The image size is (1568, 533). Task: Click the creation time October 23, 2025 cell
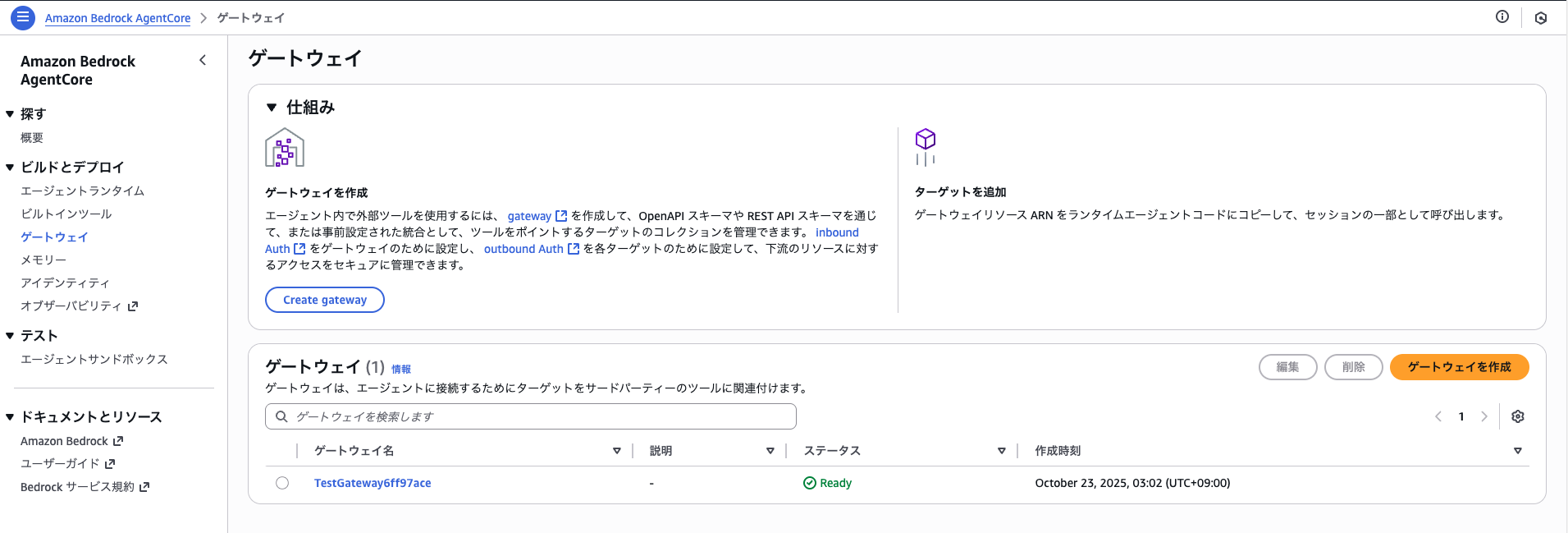1132,483
